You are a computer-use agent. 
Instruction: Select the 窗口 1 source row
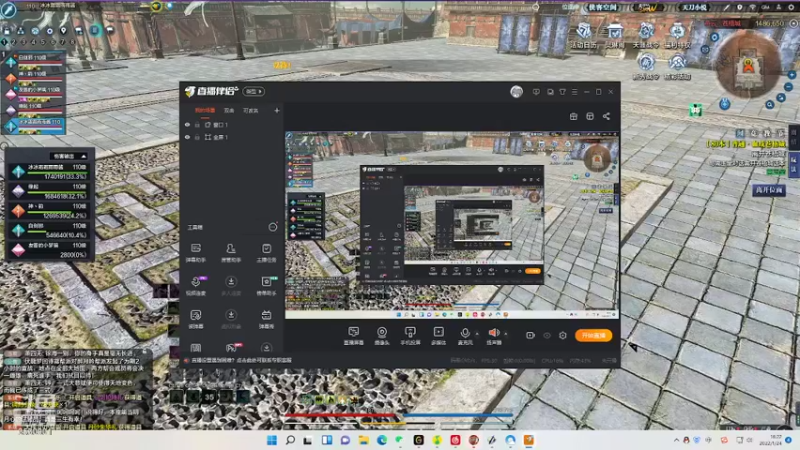(232, 124)
